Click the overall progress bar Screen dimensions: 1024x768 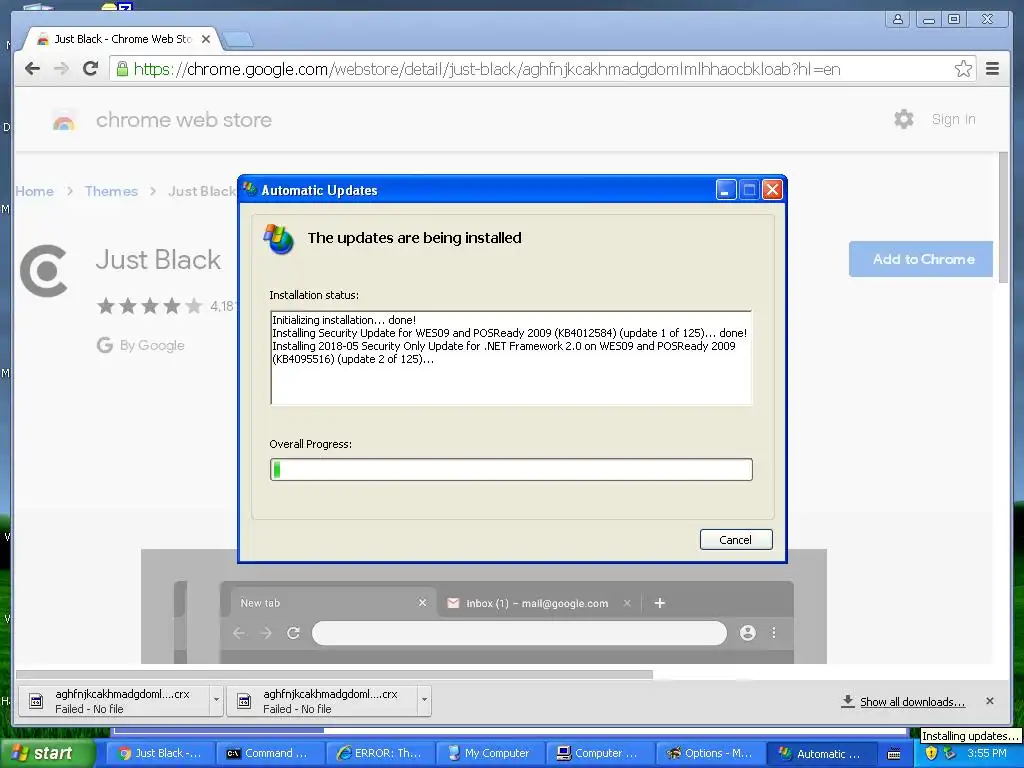tap(511, 470)
